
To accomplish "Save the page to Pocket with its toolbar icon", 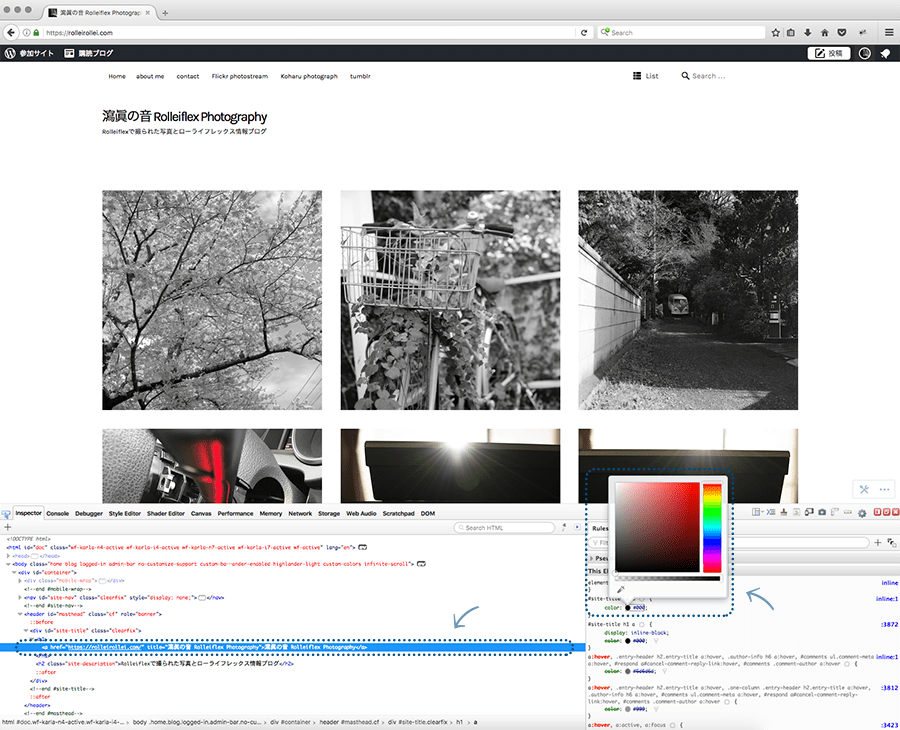I will pos(843,32).
